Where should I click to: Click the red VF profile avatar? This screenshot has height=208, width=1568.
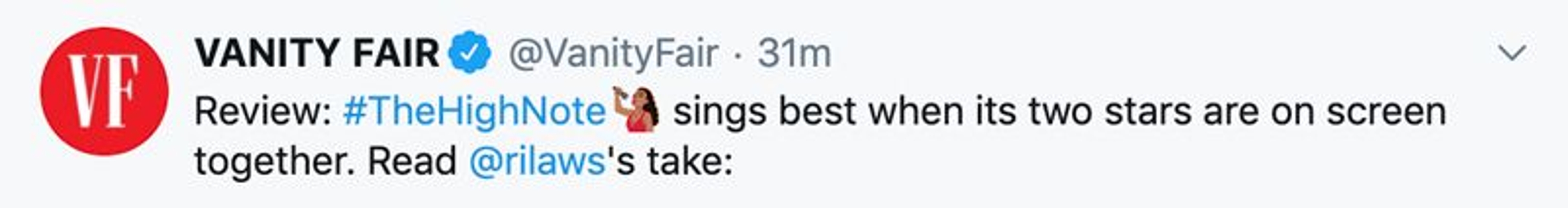pos(104,92)
